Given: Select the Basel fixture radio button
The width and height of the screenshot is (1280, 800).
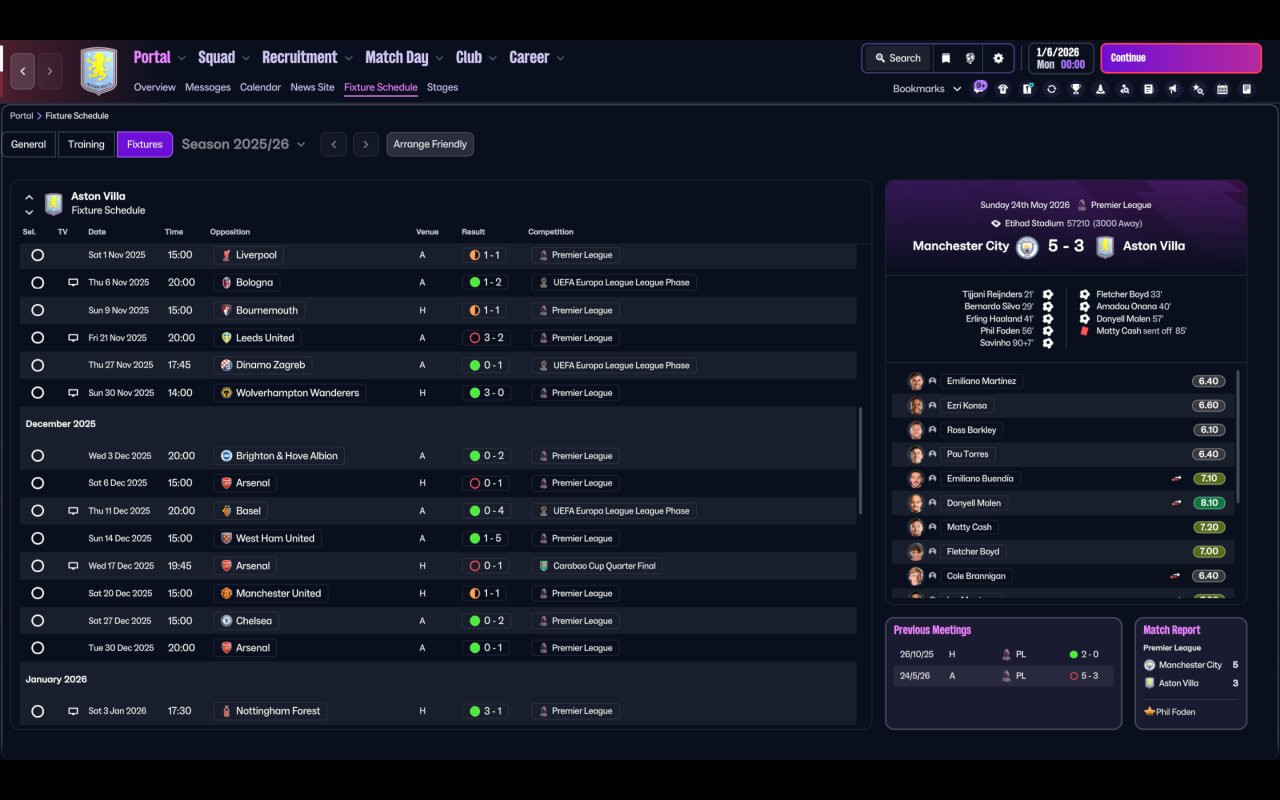Looking at the screenshot, I should coord(37,511).
